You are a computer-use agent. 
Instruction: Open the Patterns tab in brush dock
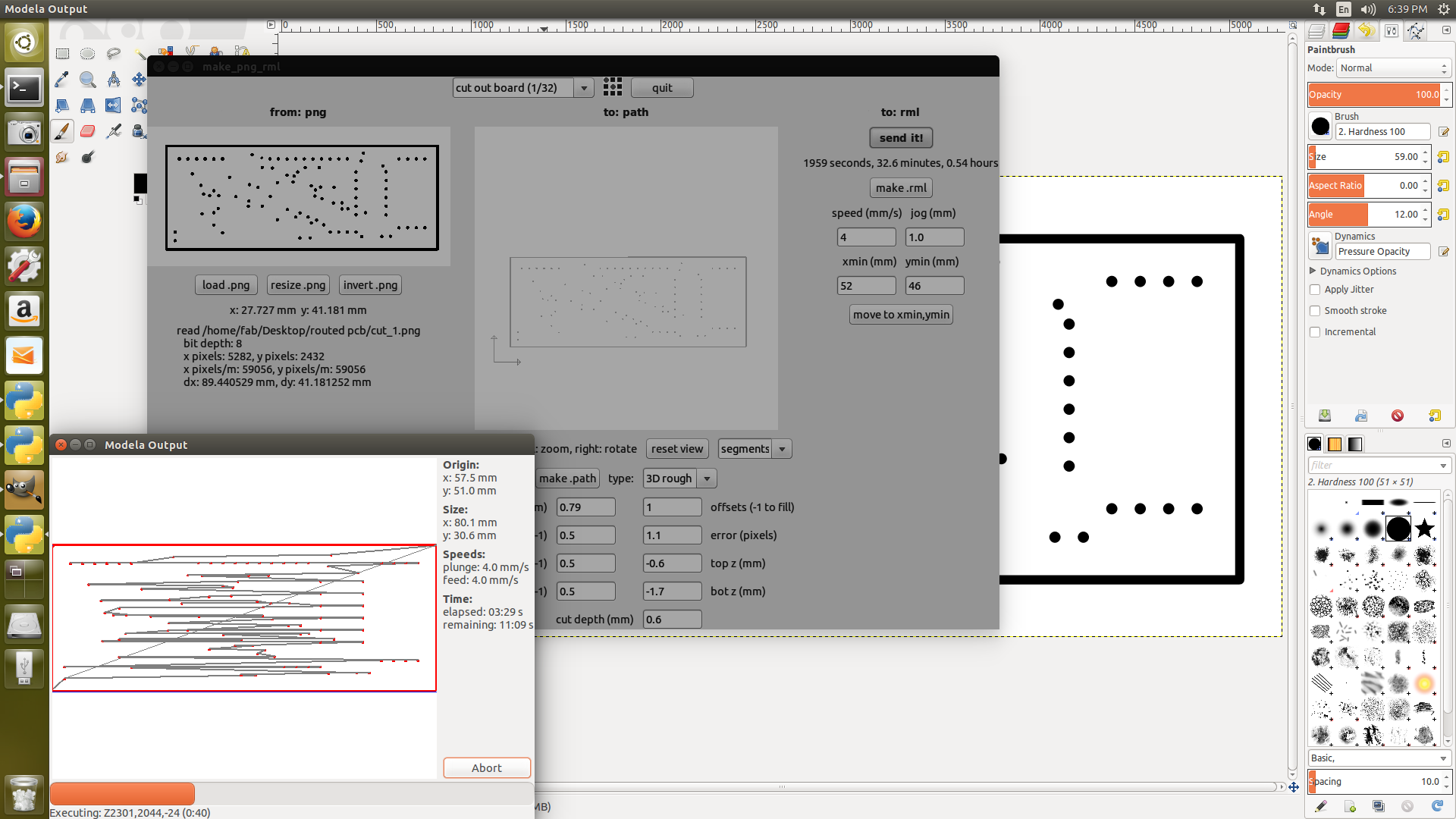pyautogui.click(x=1335, y=444)
